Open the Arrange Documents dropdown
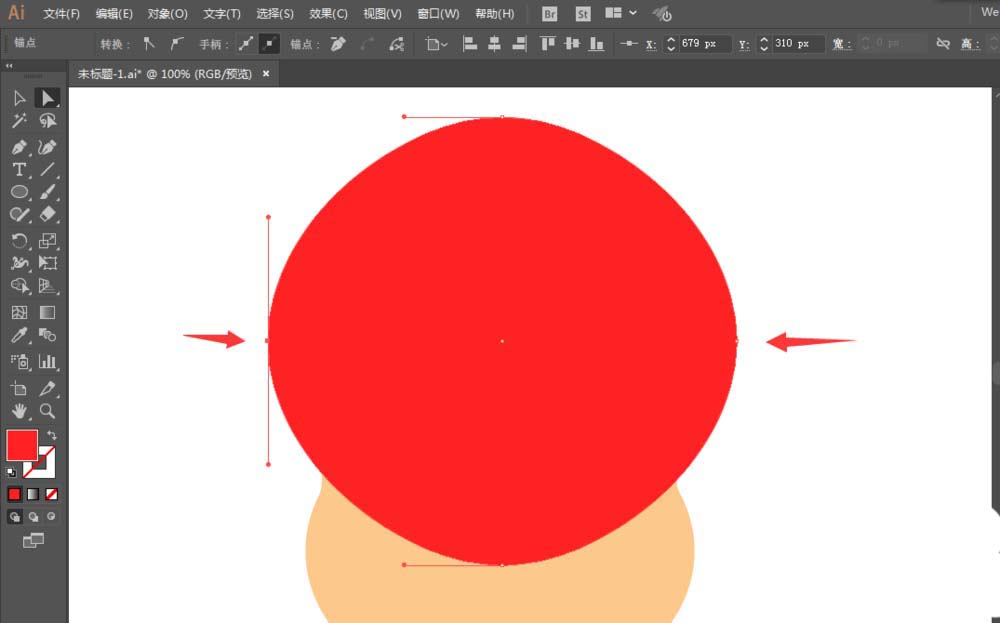This screenshot has height=623, width=1000. (x=621, y=13)
